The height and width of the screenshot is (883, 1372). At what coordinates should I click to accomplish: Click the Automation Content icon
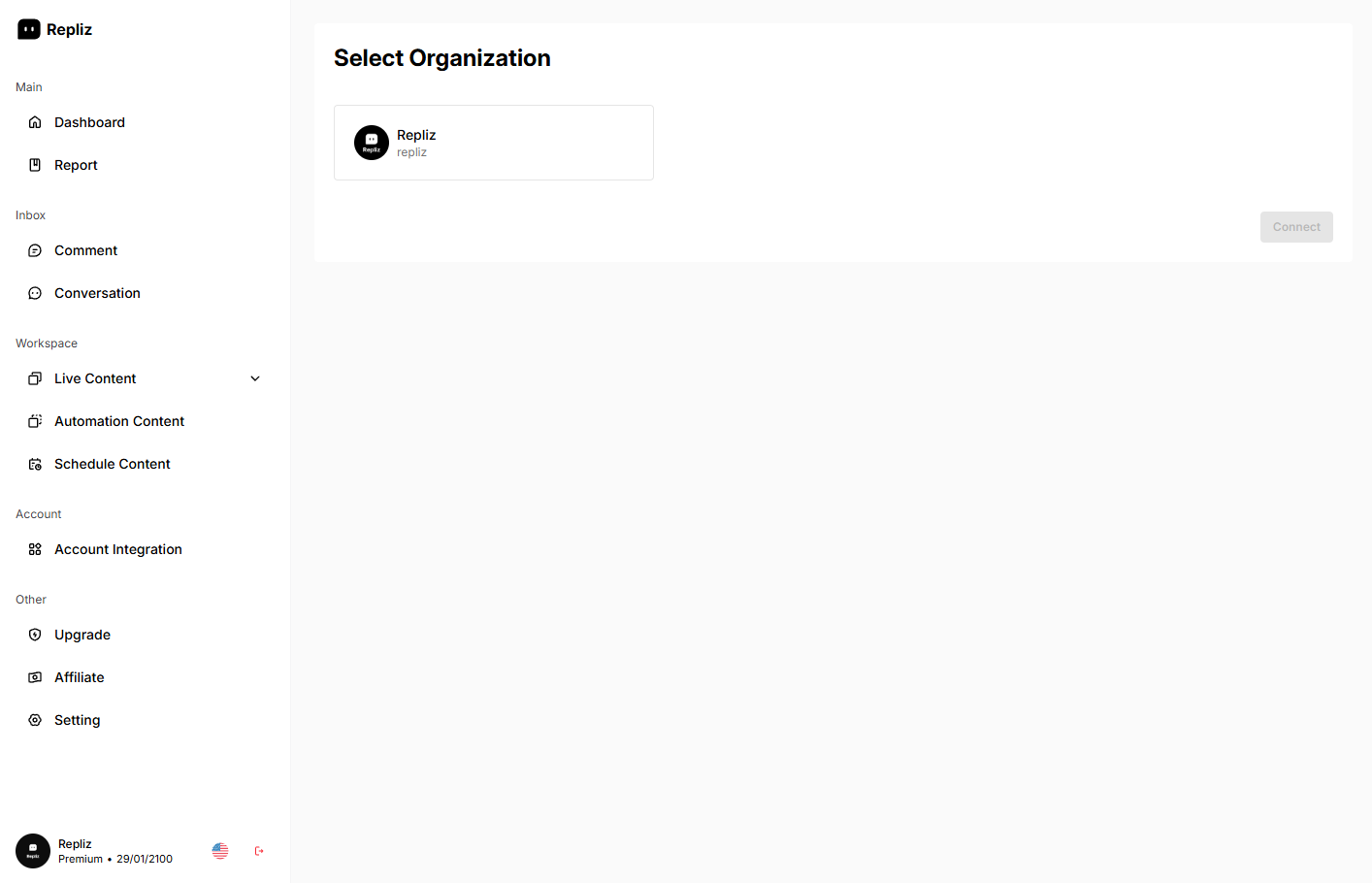pos(35,421)
